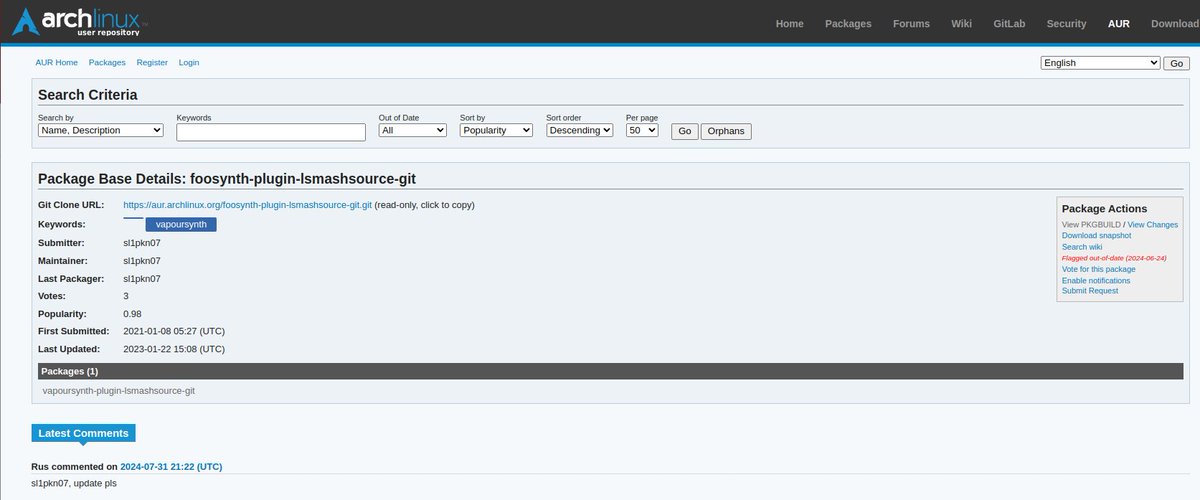This screenshot has height=500, width=1200.
Task: Click Vote for this package
Action: [x=1098, y=269]
